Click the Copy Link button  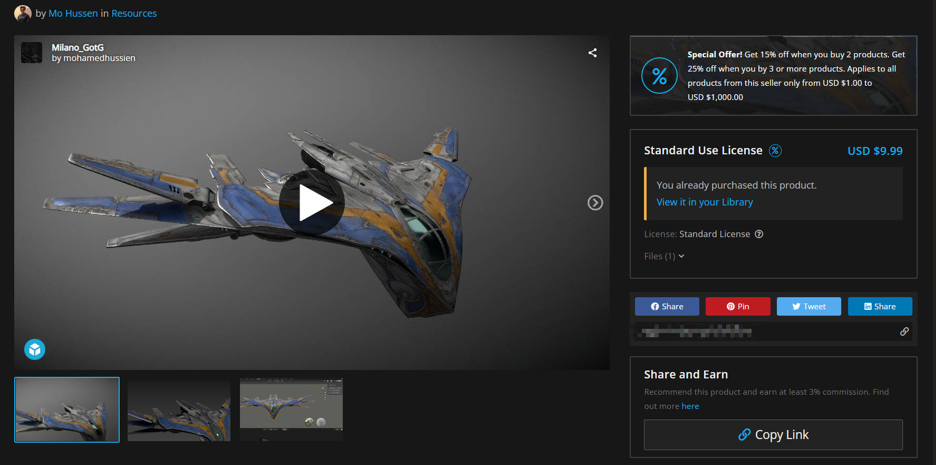[773, 435]
